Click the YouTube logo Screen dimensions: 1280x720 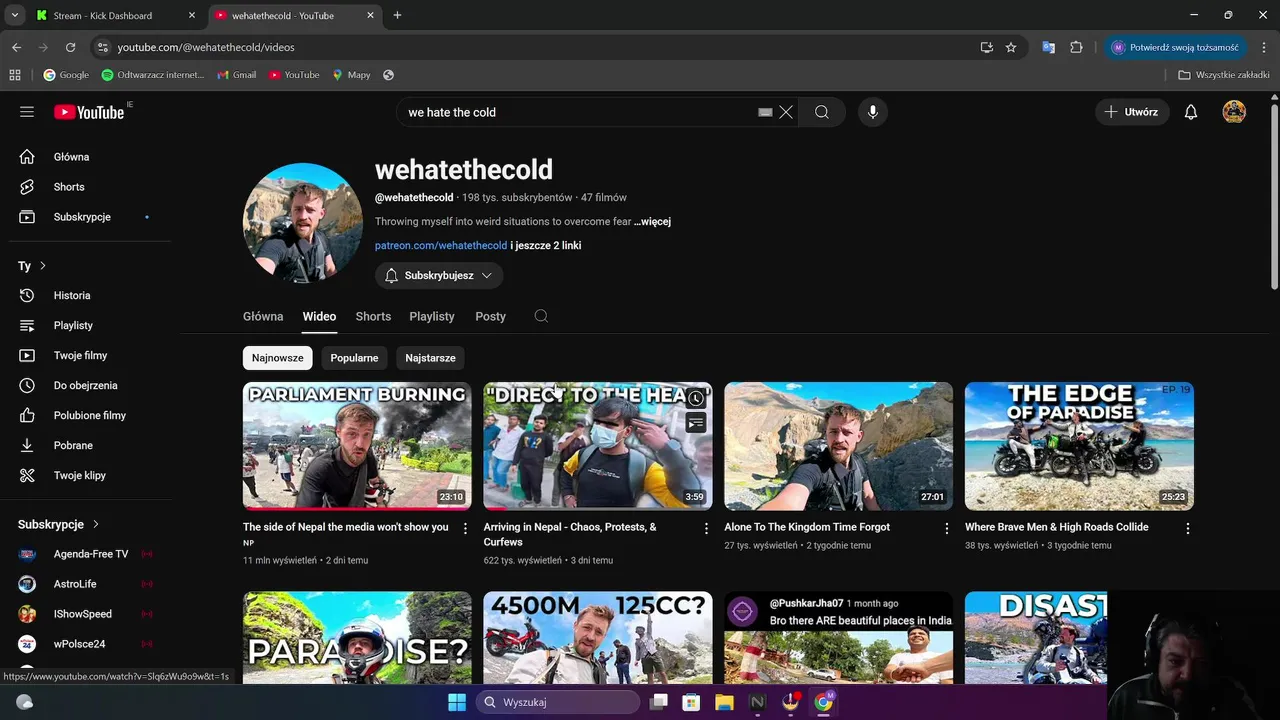[89, 112]
